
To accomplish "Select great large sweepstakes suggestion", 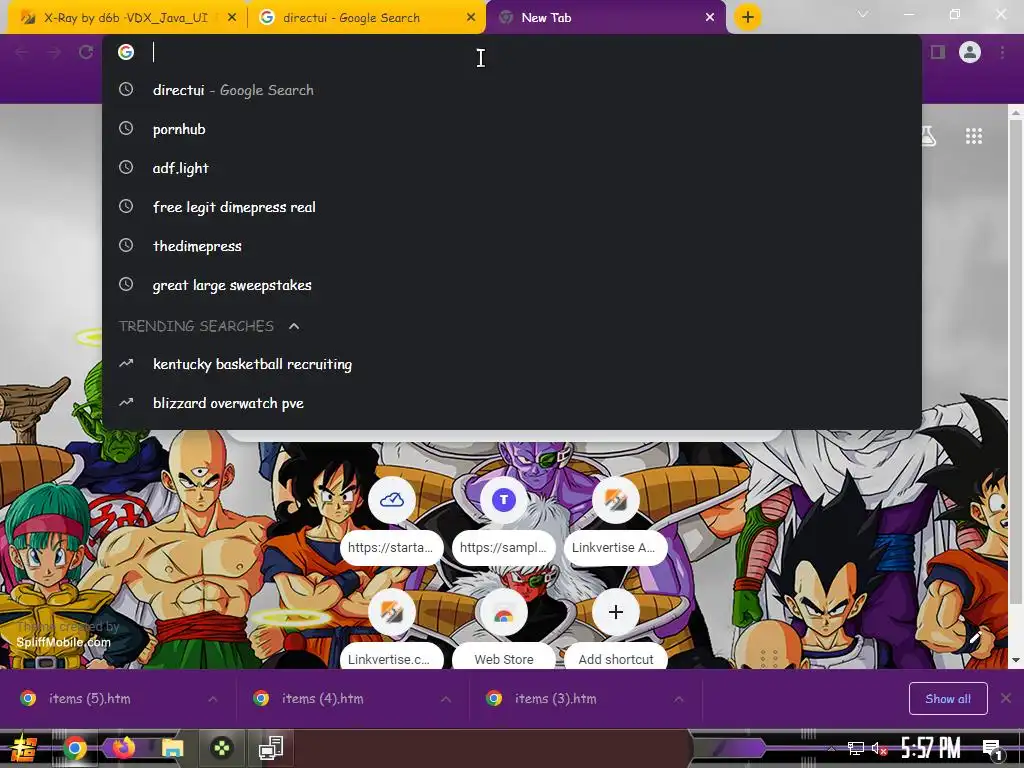I will click(x=512, y=285).
